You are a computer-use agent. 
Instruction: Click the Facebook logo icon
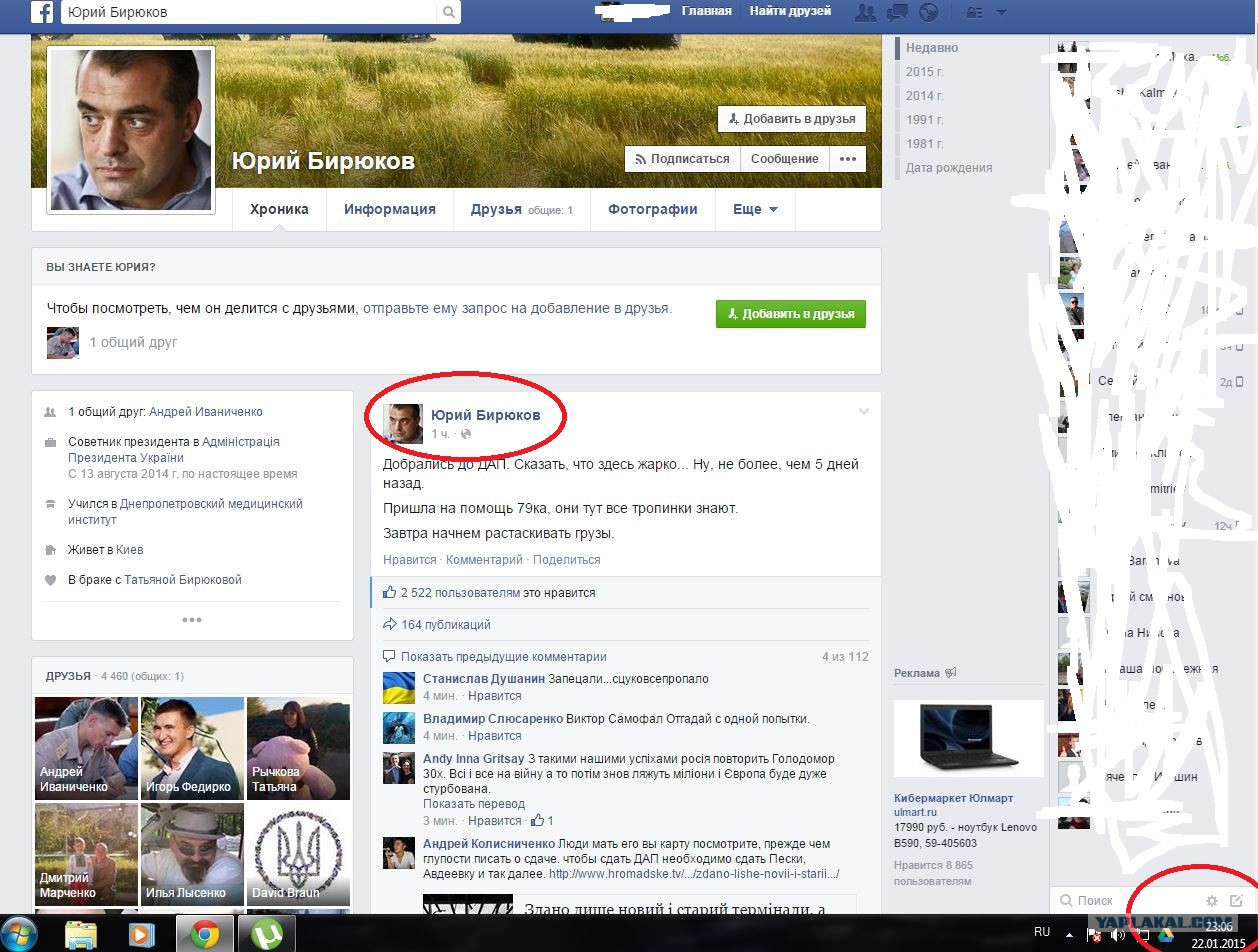click(x=42, y=12)
